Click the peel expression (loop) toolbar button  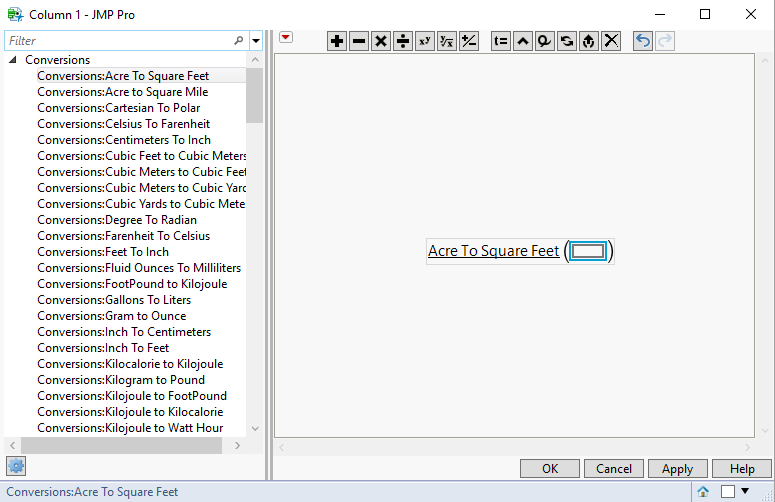click(x=545, y=41)
